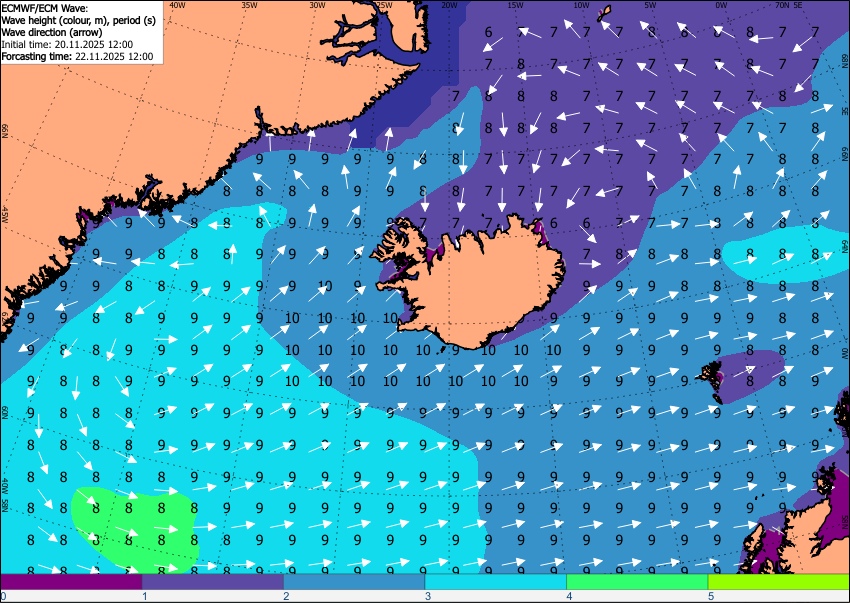This screenshot has height=603, width=850.
Task: Click the 15W longitude label
Action: tap(515, 5)
